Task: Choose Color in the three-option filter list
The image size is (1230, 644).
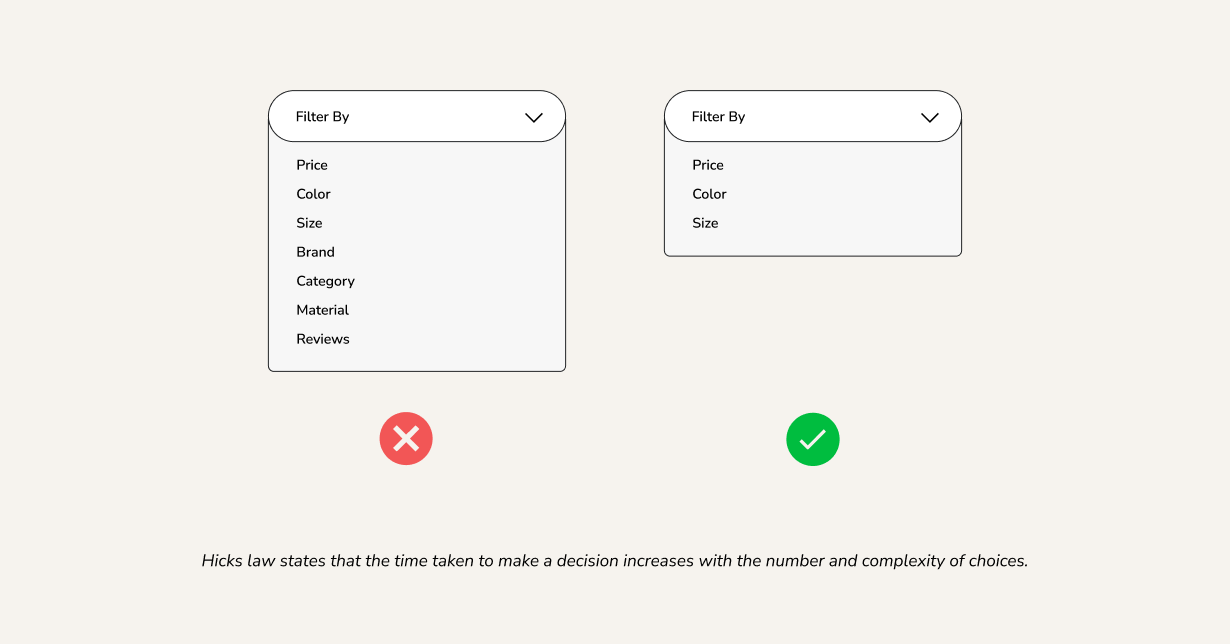Action: click(709, 194)
